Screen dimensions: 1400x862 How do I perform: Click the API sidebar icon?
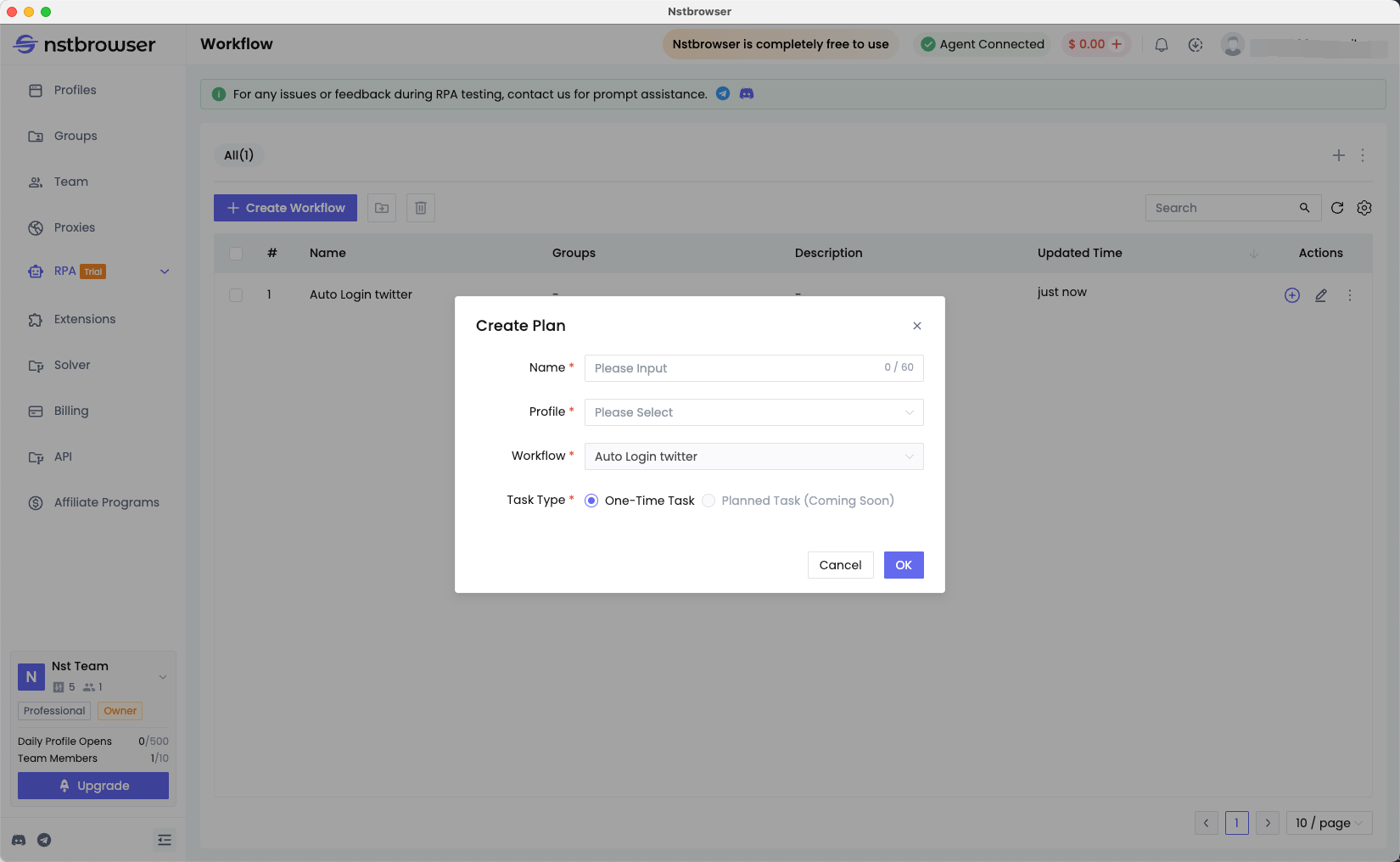pos(36,456)
